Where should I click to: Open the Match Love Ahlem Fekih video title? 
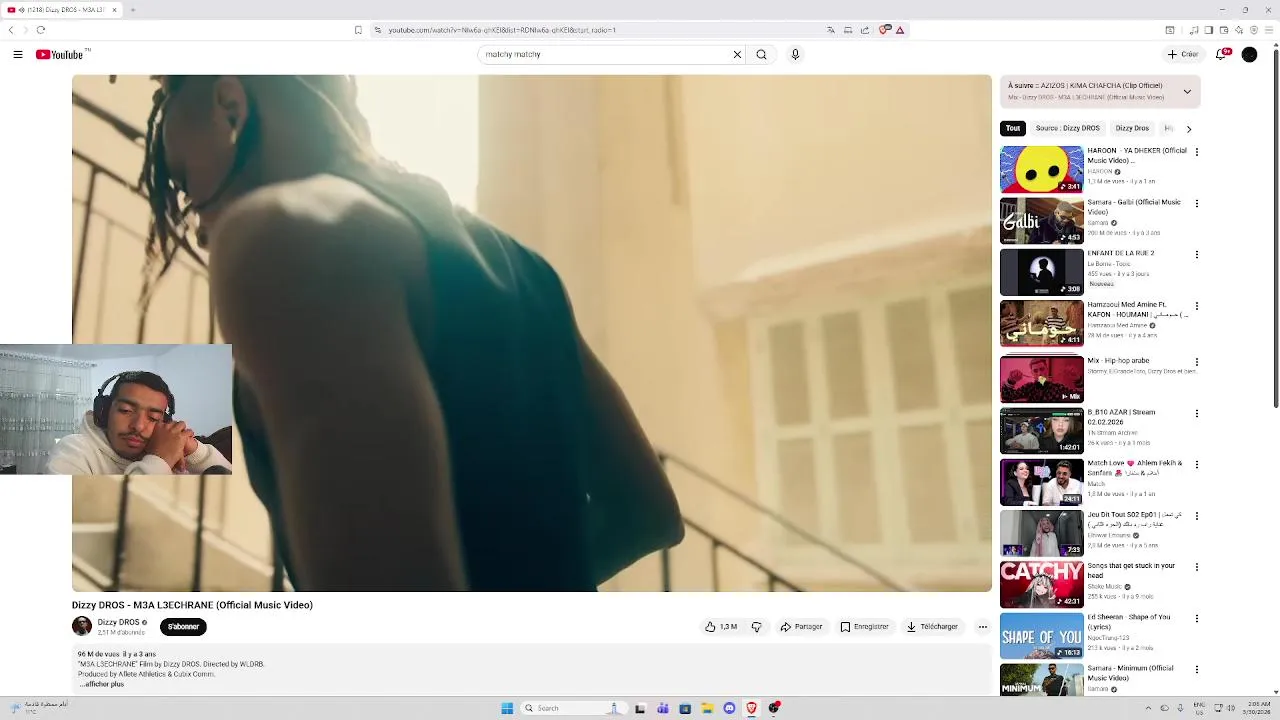click(1135, 468)
